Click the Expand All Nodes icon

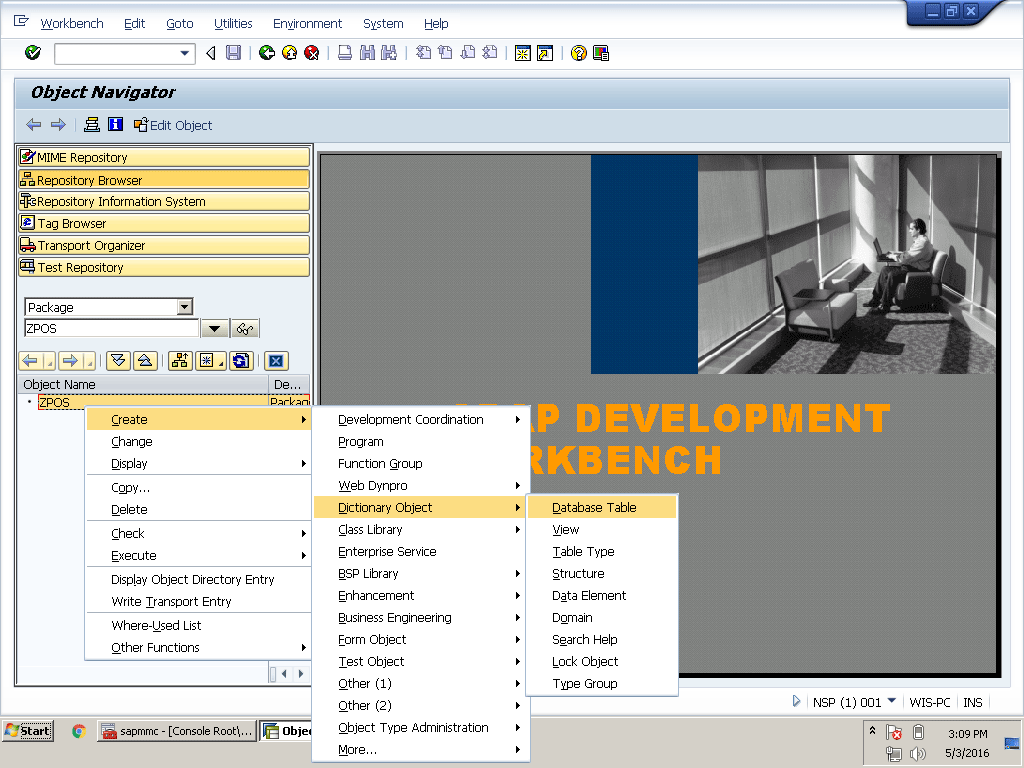pyautogui.click(x=118, y=360)
